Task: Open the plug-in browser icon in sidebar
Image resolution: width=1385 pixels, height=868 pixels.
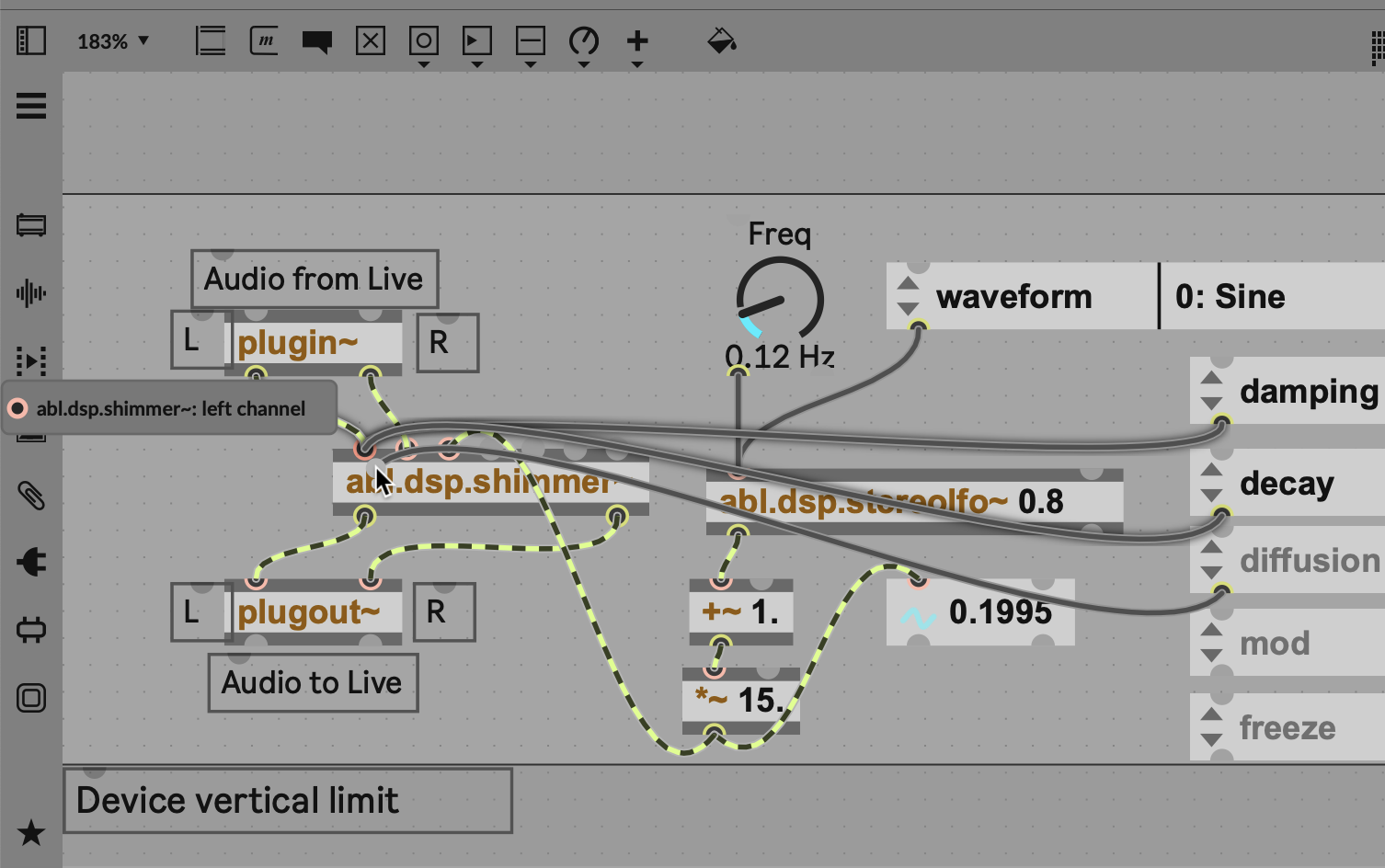Action: coord(31,562)
